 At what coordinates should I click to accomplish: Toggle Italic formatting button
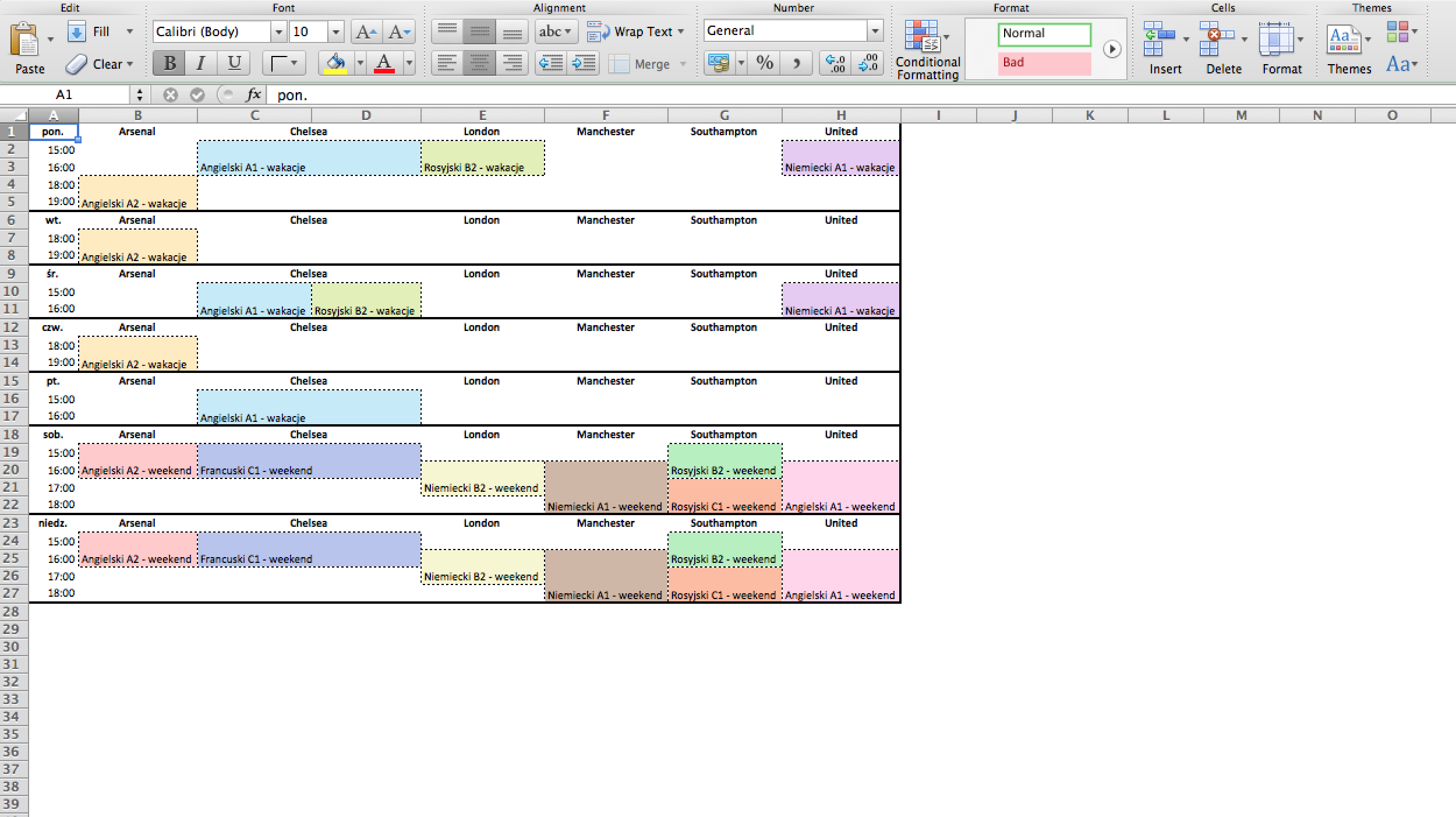click(201, 63)
